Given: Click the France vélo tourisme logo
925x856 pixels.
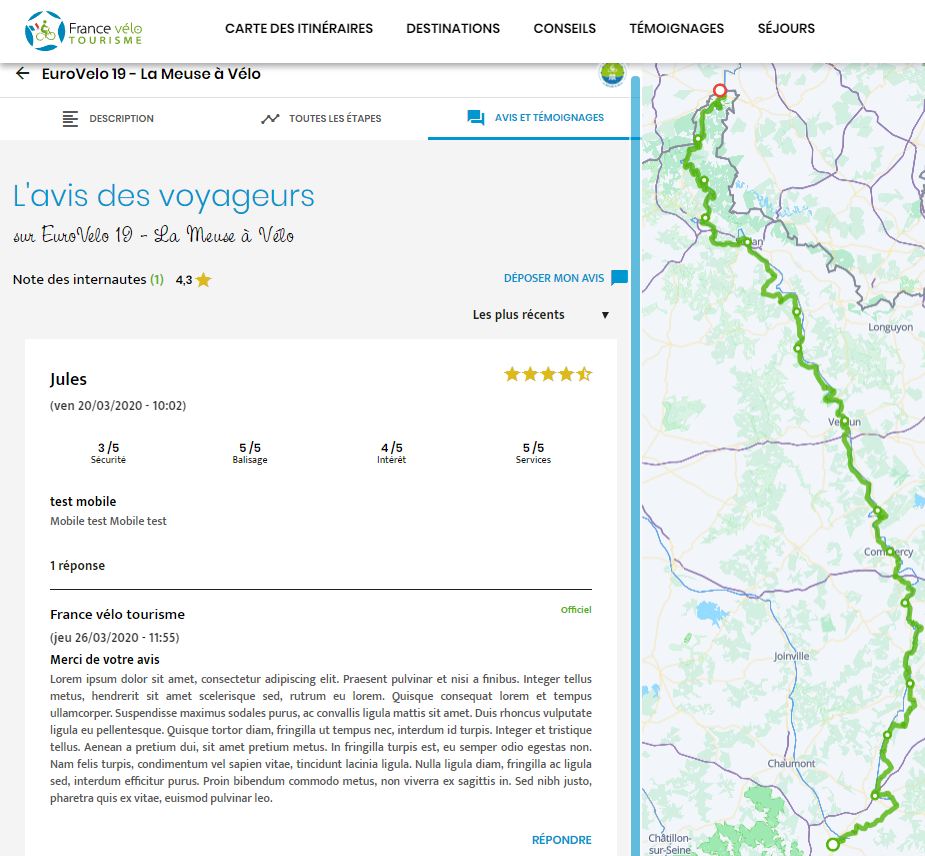Looking at the screenshot, I should [84, 29].
